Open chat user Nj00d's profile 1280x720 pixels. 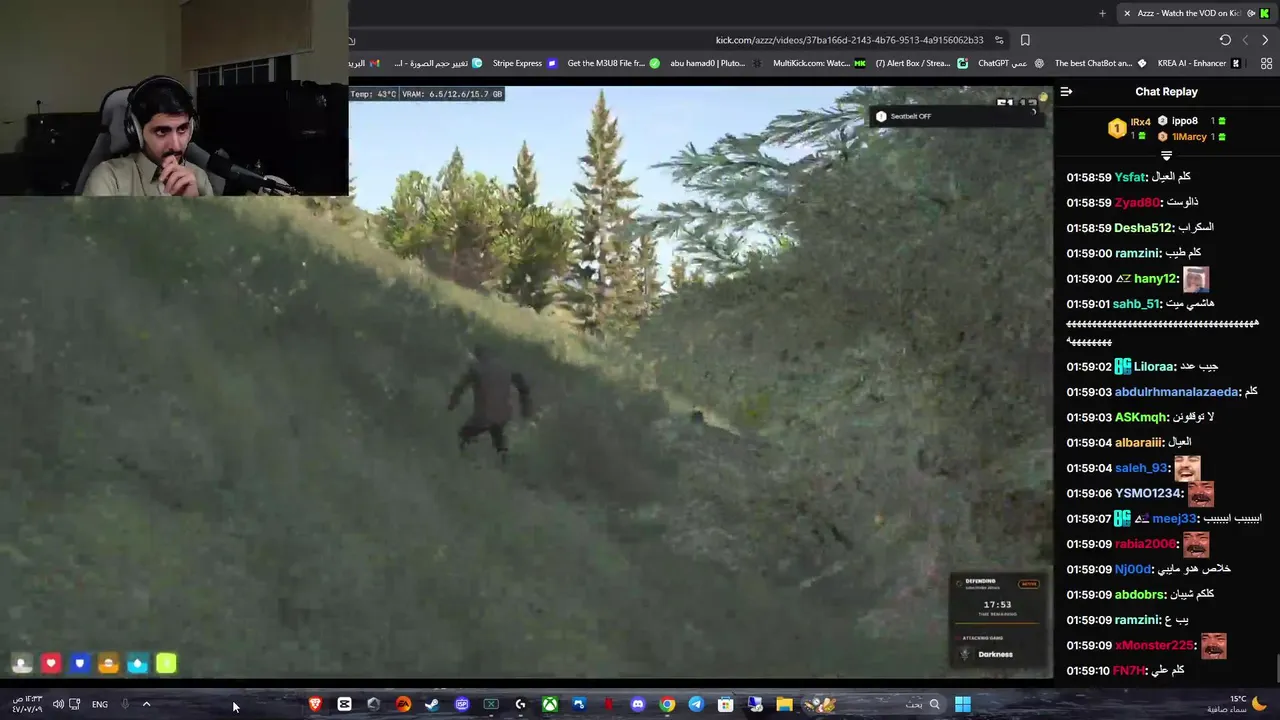(1133, 569)
